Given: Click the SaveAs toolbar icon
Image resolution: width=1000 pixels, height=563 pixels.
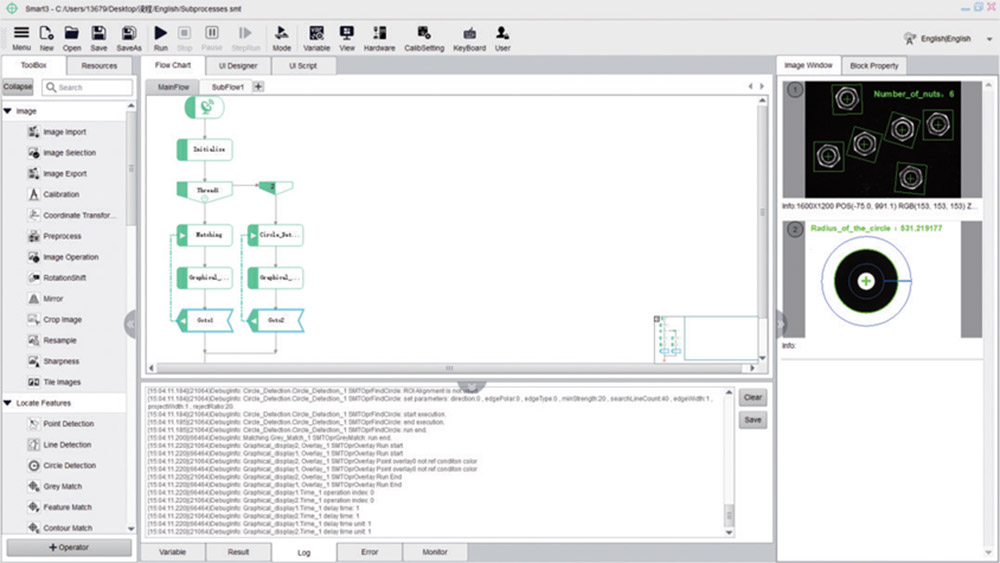Looking at the screenshot, I should click(129, 38).
